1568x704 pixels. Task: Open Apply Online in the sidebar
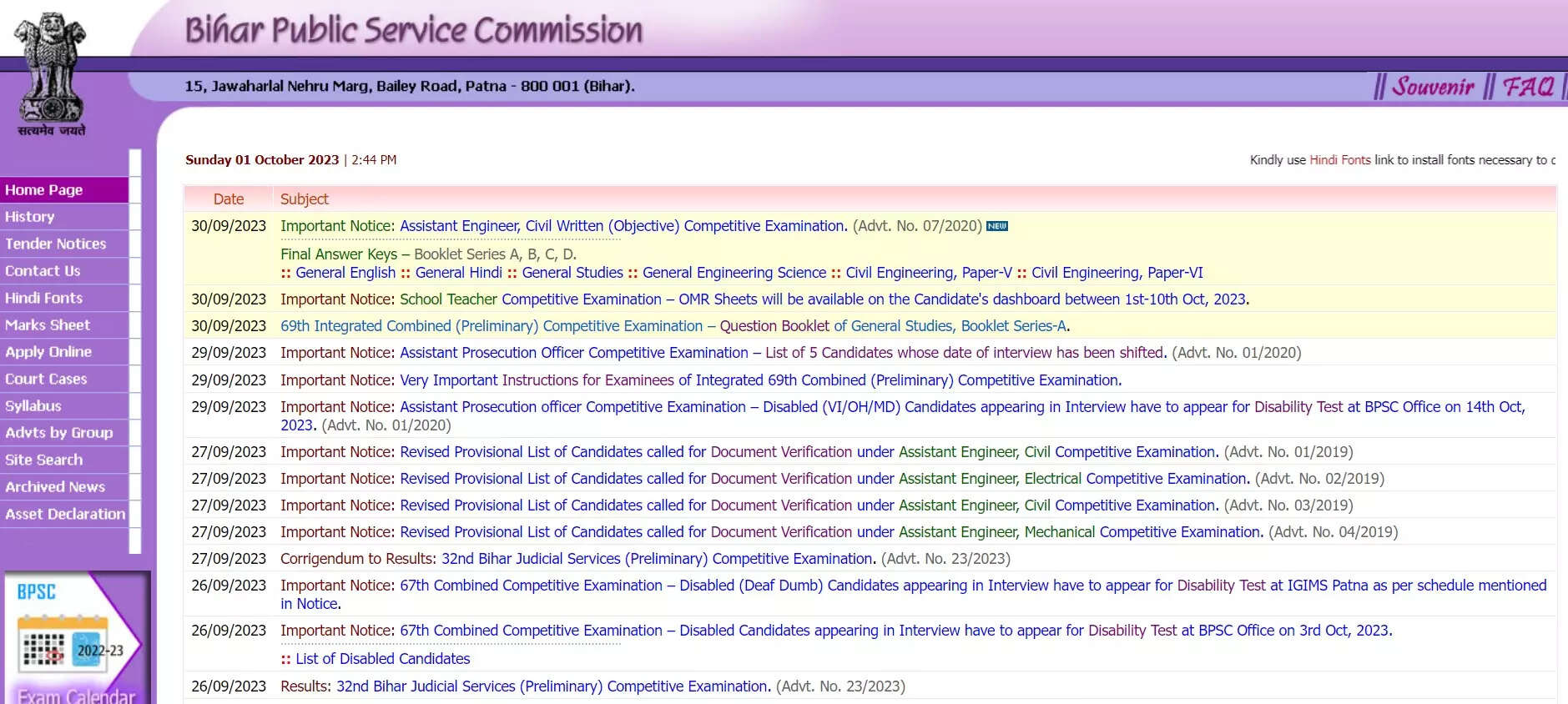click(65, 352)
